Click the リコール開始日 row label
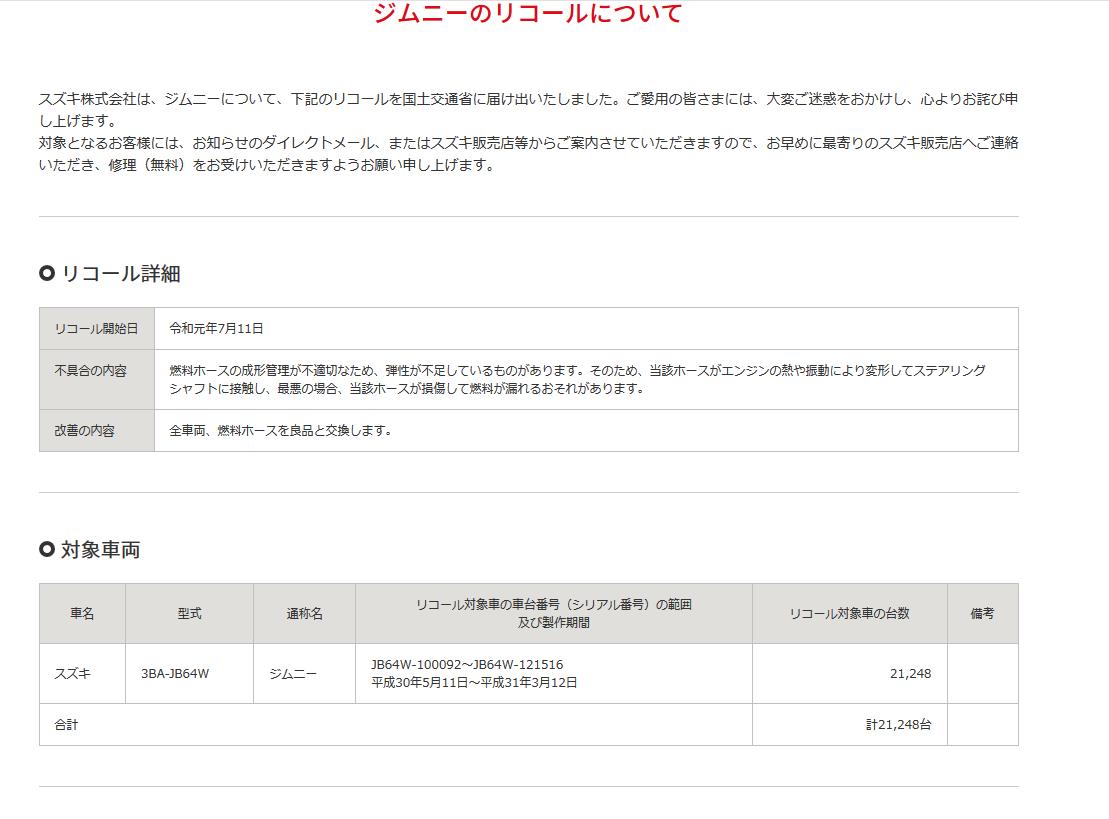1109x819 pixels. click(96, 329)
